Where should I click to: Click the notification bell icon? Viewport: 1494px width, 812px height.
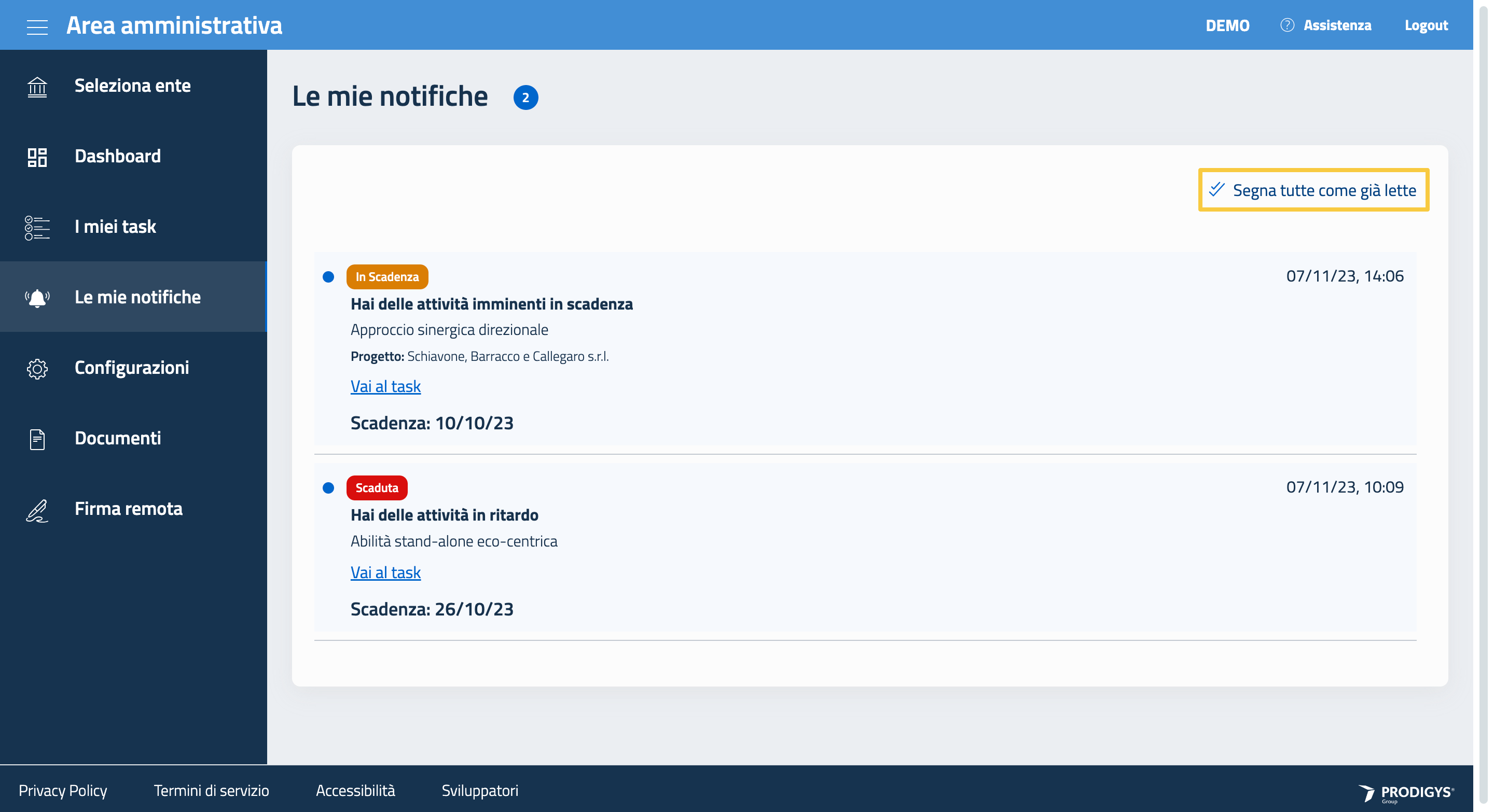(x=37, y=298)
